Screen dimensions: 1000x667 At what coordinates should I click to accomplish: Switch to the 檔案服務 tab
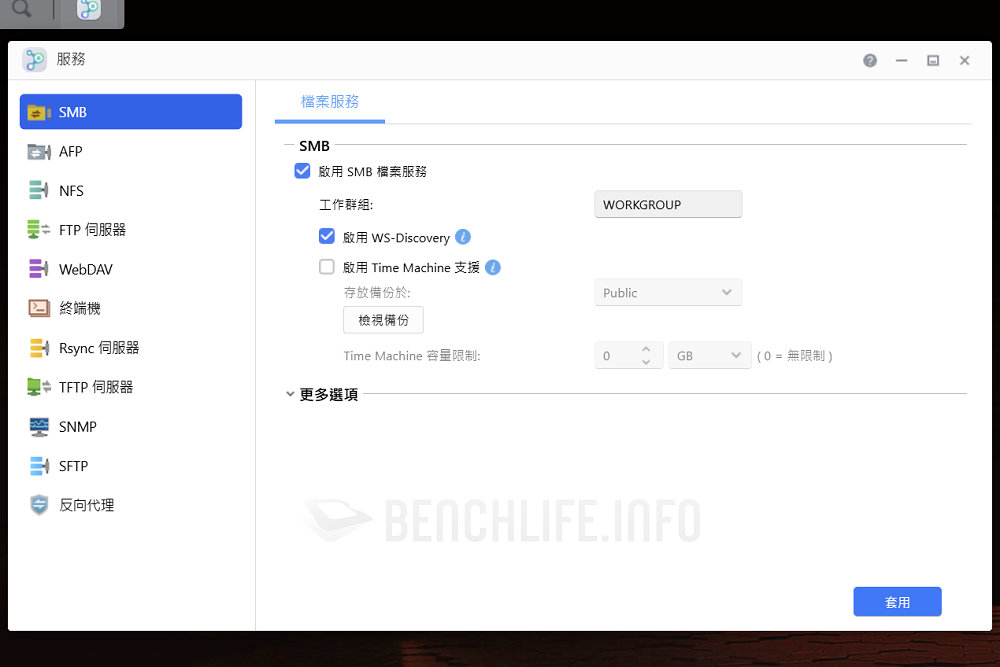point(330,102)
